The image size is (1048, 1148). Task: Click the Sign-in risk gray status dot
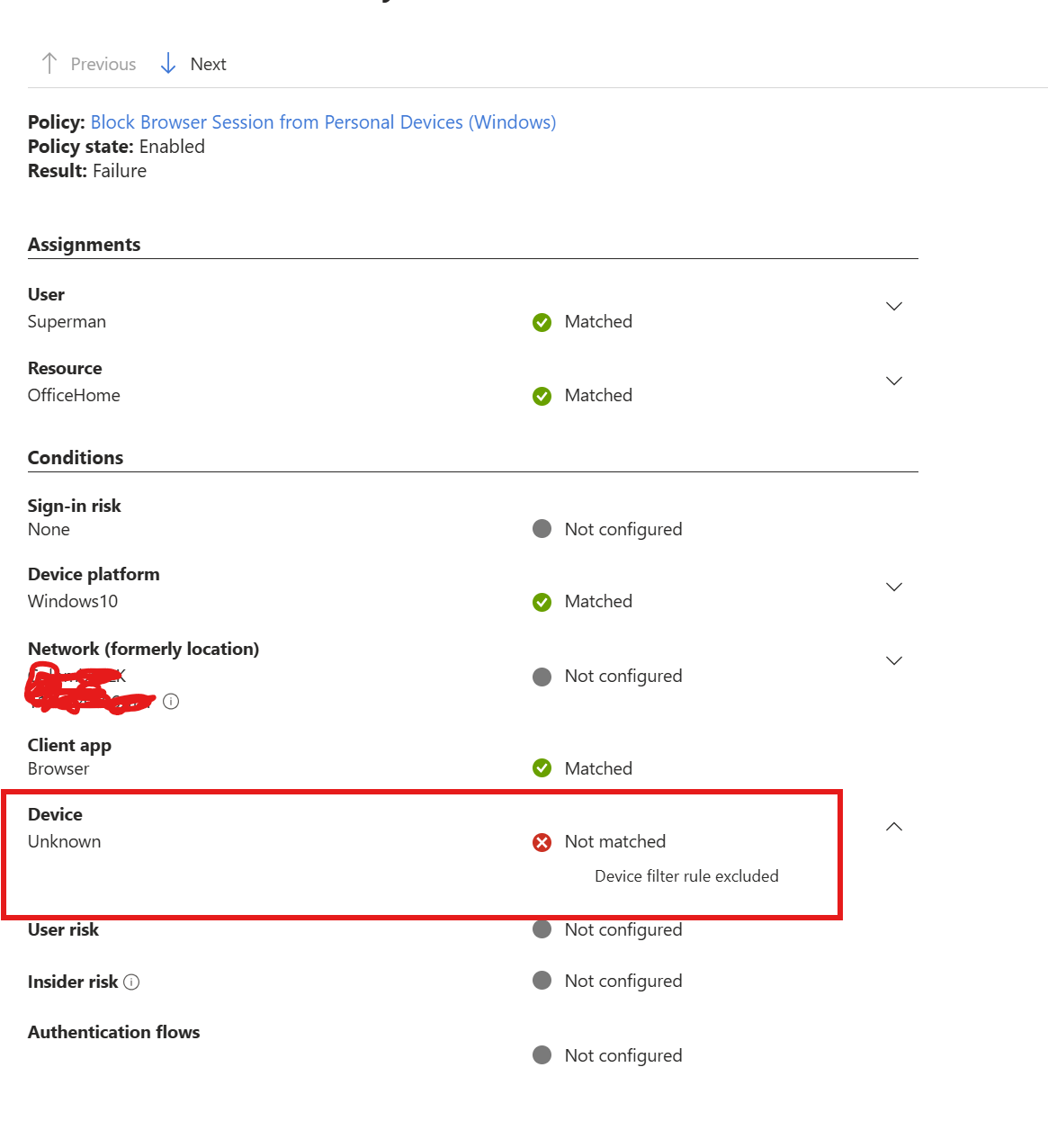542,528
